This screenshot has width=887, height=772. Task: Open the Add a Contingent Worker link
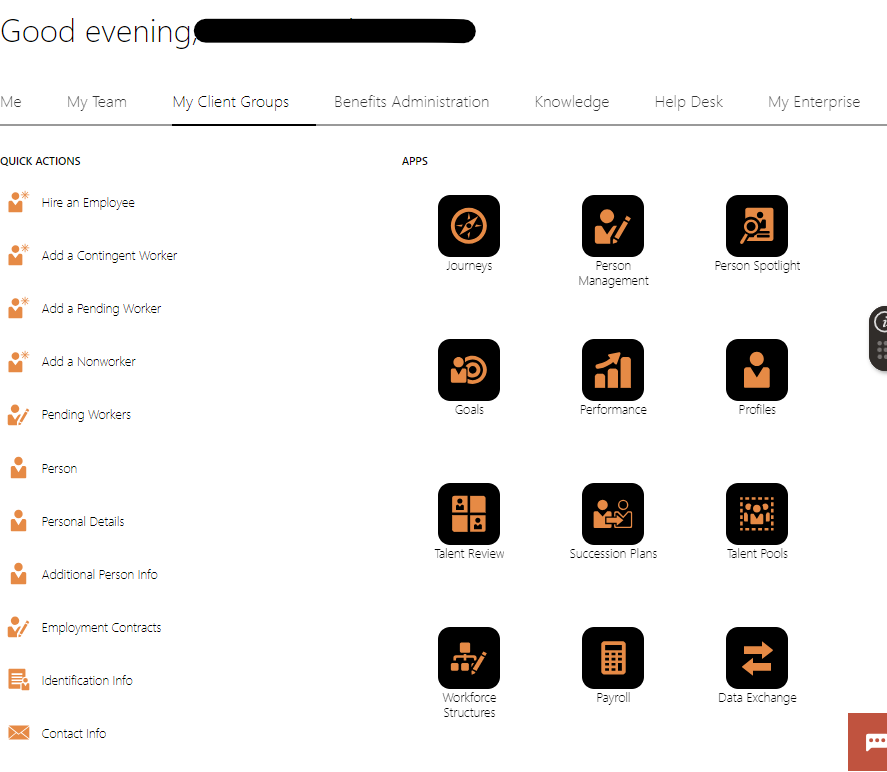coord(109,256)
